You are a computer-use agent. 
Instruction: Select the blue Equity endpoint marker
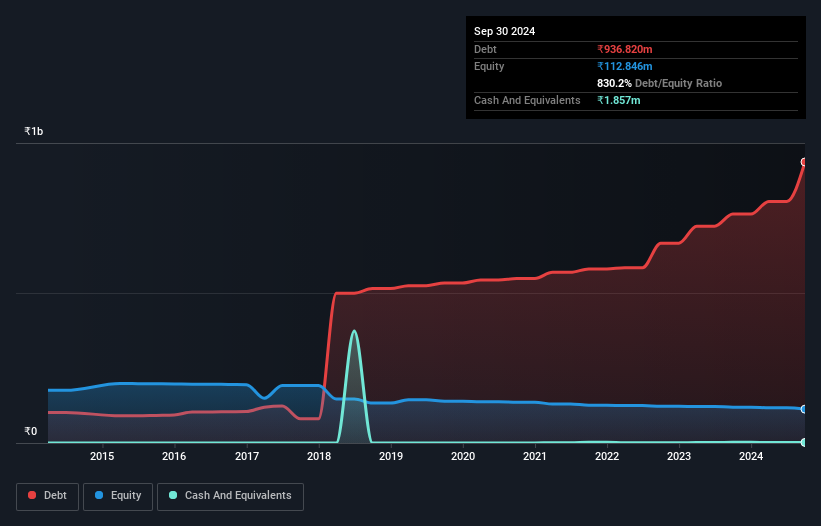[x=804, y=409]
